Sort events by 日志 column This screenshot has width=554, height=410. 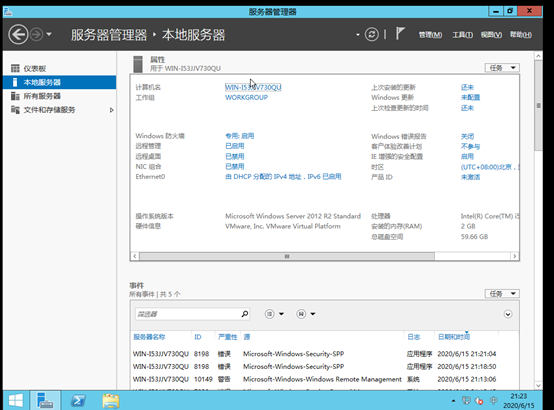tap(413, 337)
